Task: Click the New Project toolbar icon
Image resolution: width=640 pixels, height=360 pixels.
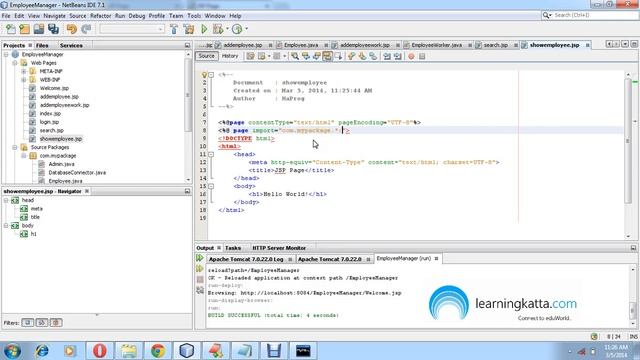Action: click(24, 29)
